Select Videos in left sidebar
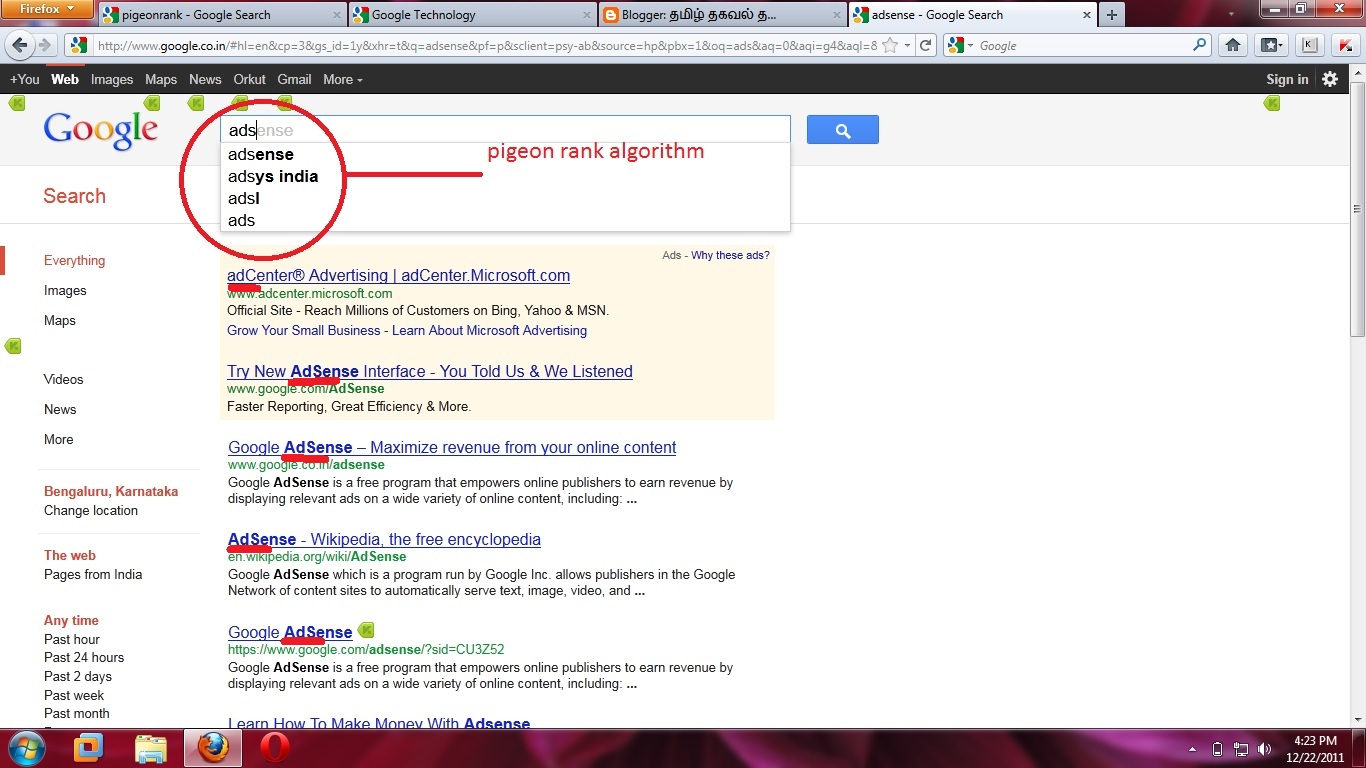Screen dimensions: 1366x768 click(x=64, y=379)
